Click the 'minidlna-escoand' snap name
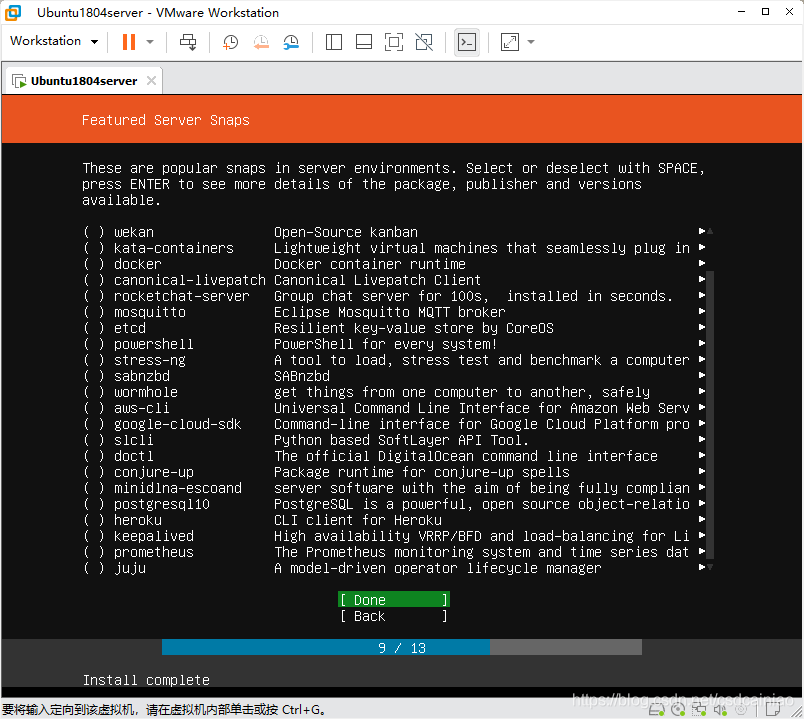Image resolution: width=804 pixels, height=719 pixels. (177, 488)
